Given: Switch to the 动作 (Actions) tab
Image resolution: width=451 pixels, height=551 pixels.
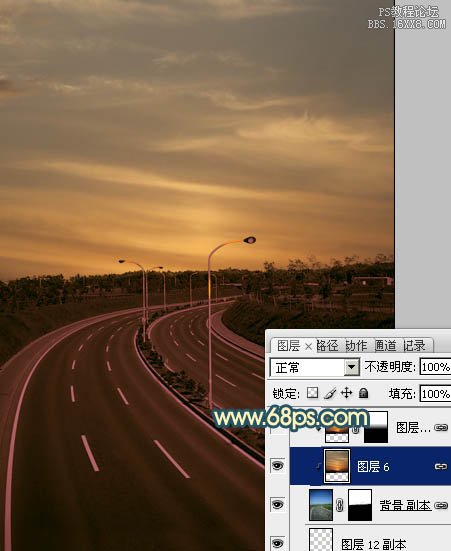Looking at the screenshot, I should coord(356,346).
